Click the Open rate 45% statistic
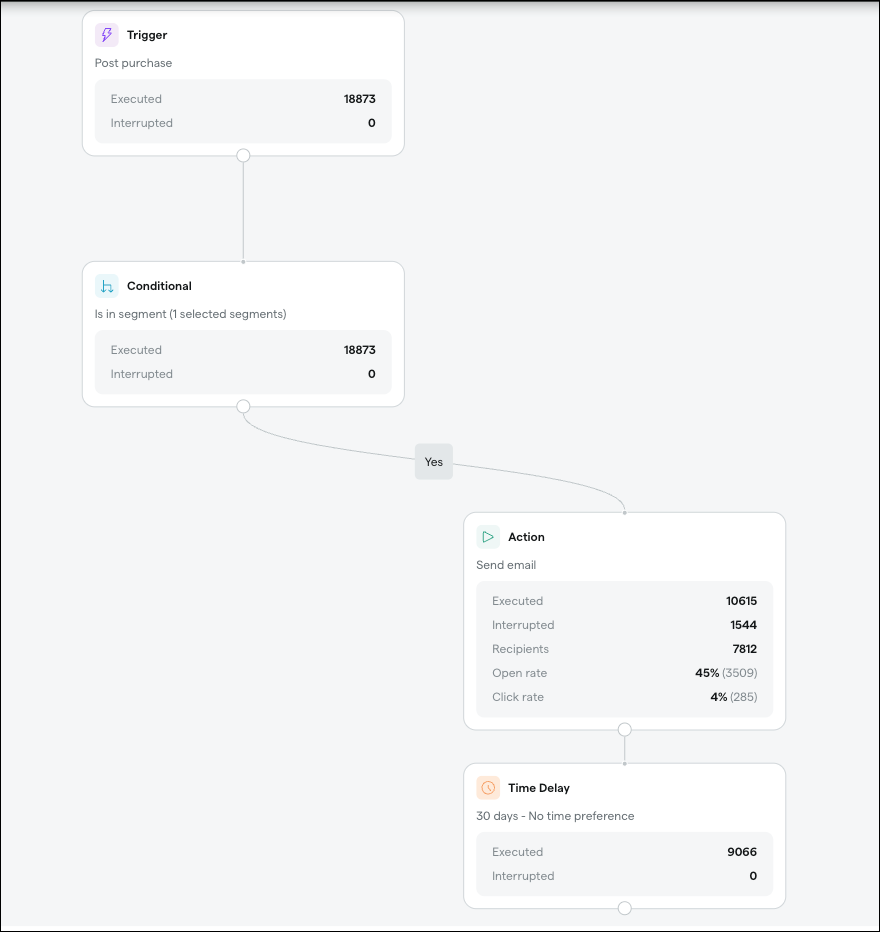Viewport: 880px width, 932px height. [624, 673]
